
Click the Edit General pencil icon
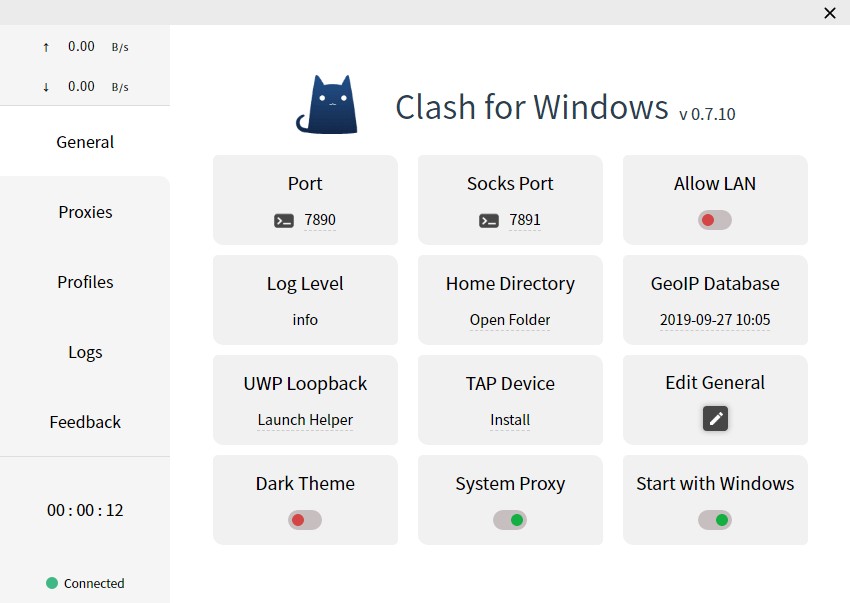[x=715, y=419]
